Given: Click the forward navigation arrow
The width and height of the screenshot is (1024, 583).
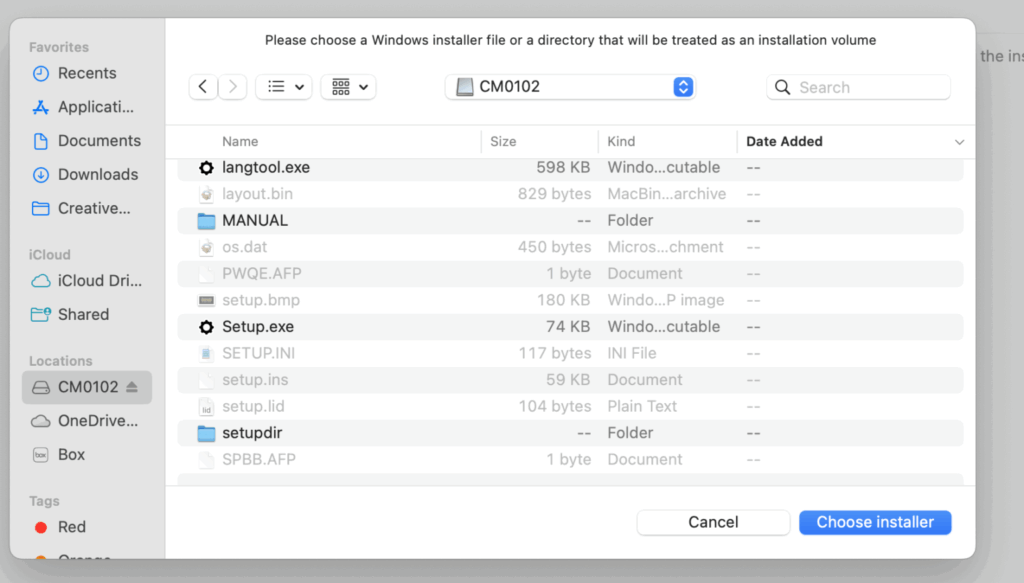Looking at the screenshot, I should click(x=232, y=87).
